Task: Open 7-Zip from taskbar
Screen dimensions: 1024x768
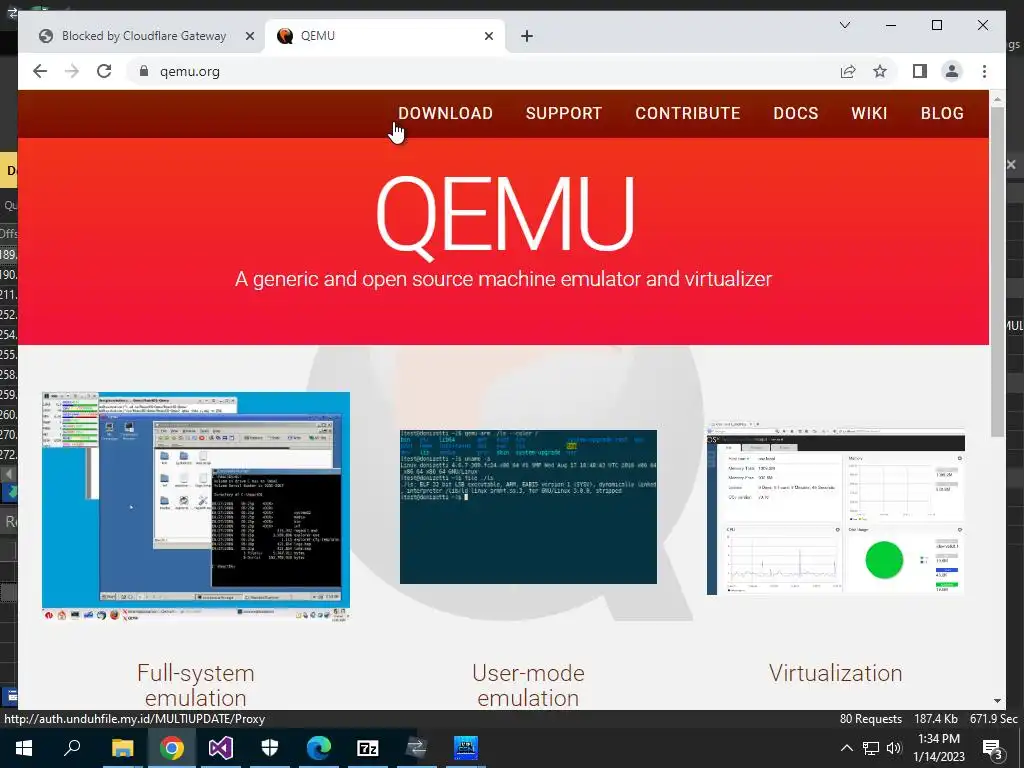Action: [368, 748]
